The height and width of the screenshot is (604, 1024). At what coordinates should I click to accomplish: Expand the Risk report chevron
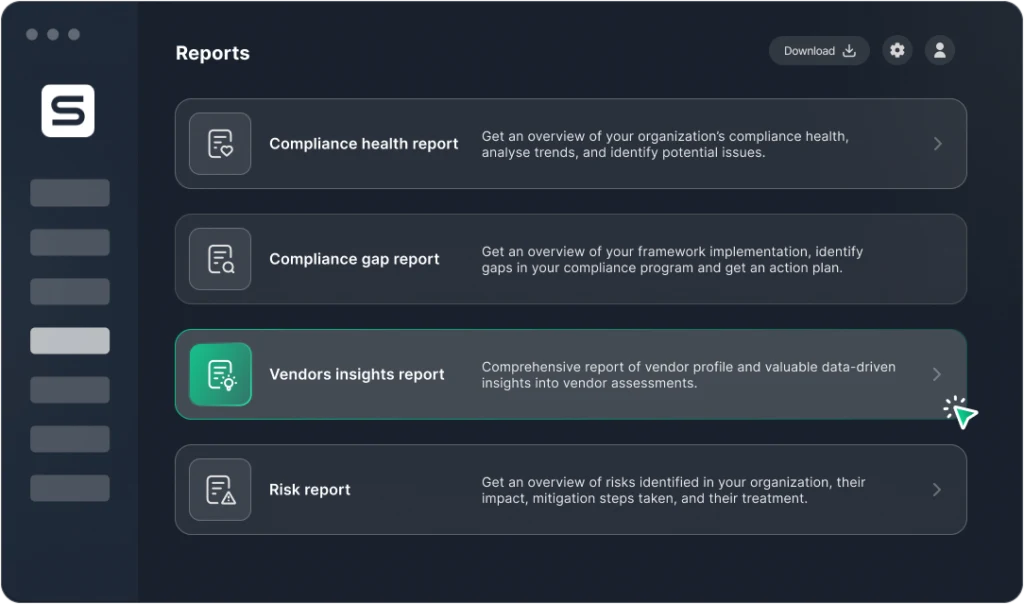click(937, 490)
